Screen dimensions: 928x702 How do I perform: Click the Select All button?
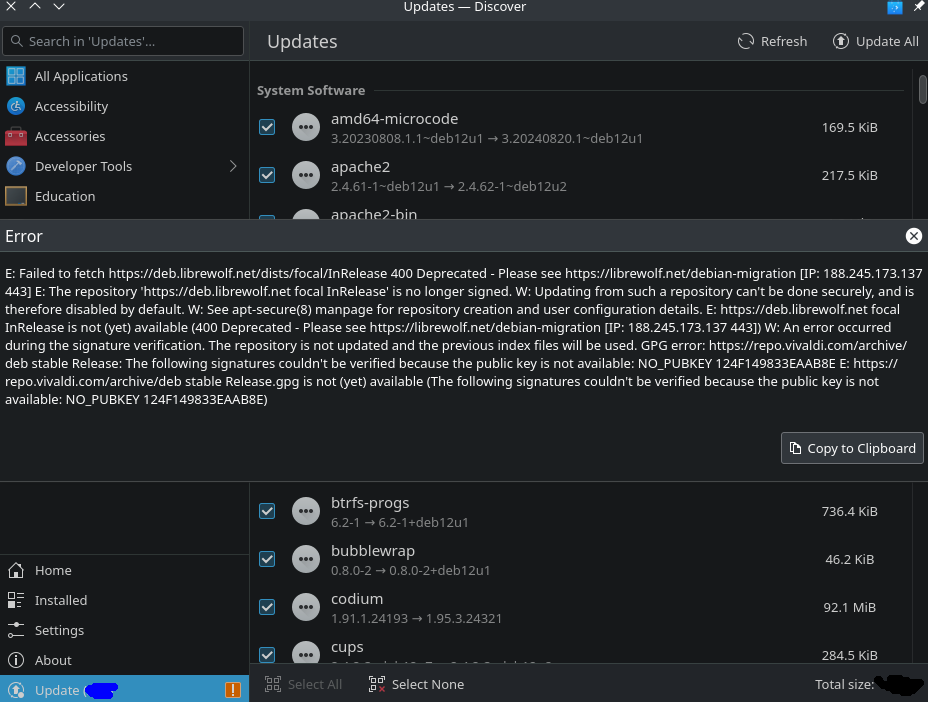pos(303,684)
